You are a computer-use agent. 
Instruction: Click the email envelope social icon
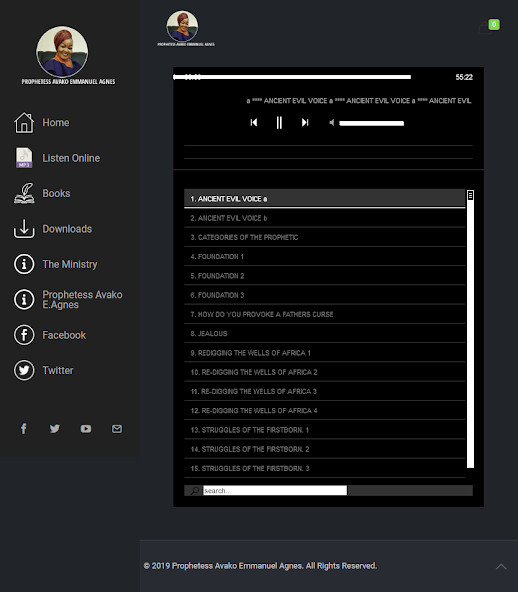(117, 429)
